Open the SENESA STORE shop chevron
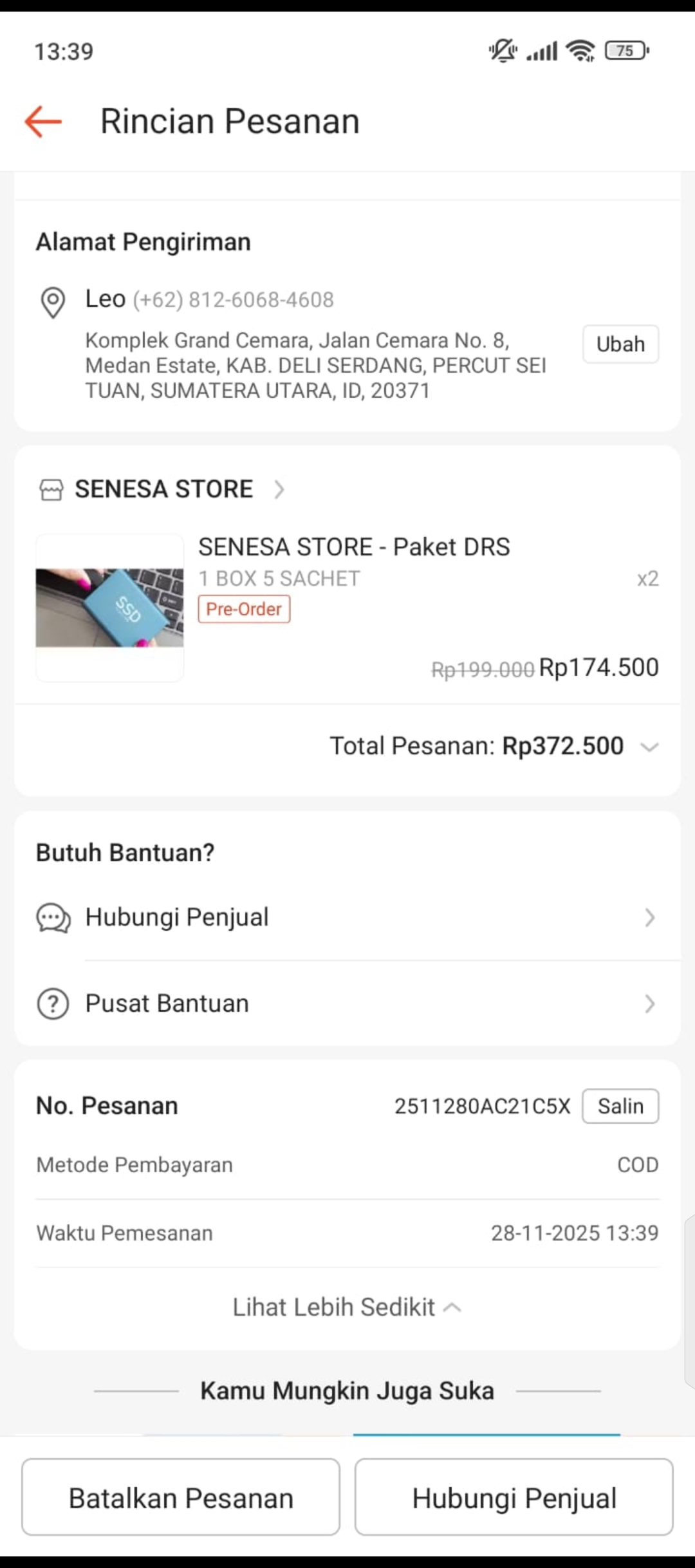The image size is (695, 1568). tap(279, 490)
